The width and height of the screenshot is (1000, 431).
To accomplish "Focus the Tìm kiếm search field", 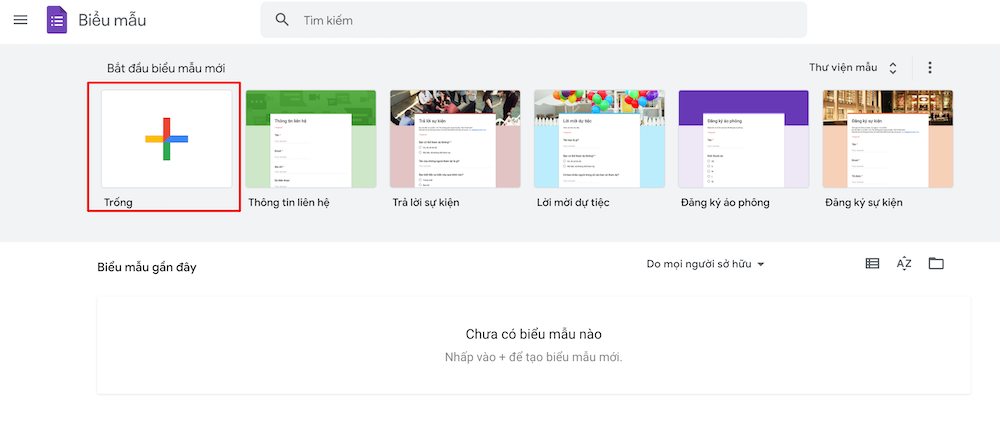I will click(x=533, y=20).
